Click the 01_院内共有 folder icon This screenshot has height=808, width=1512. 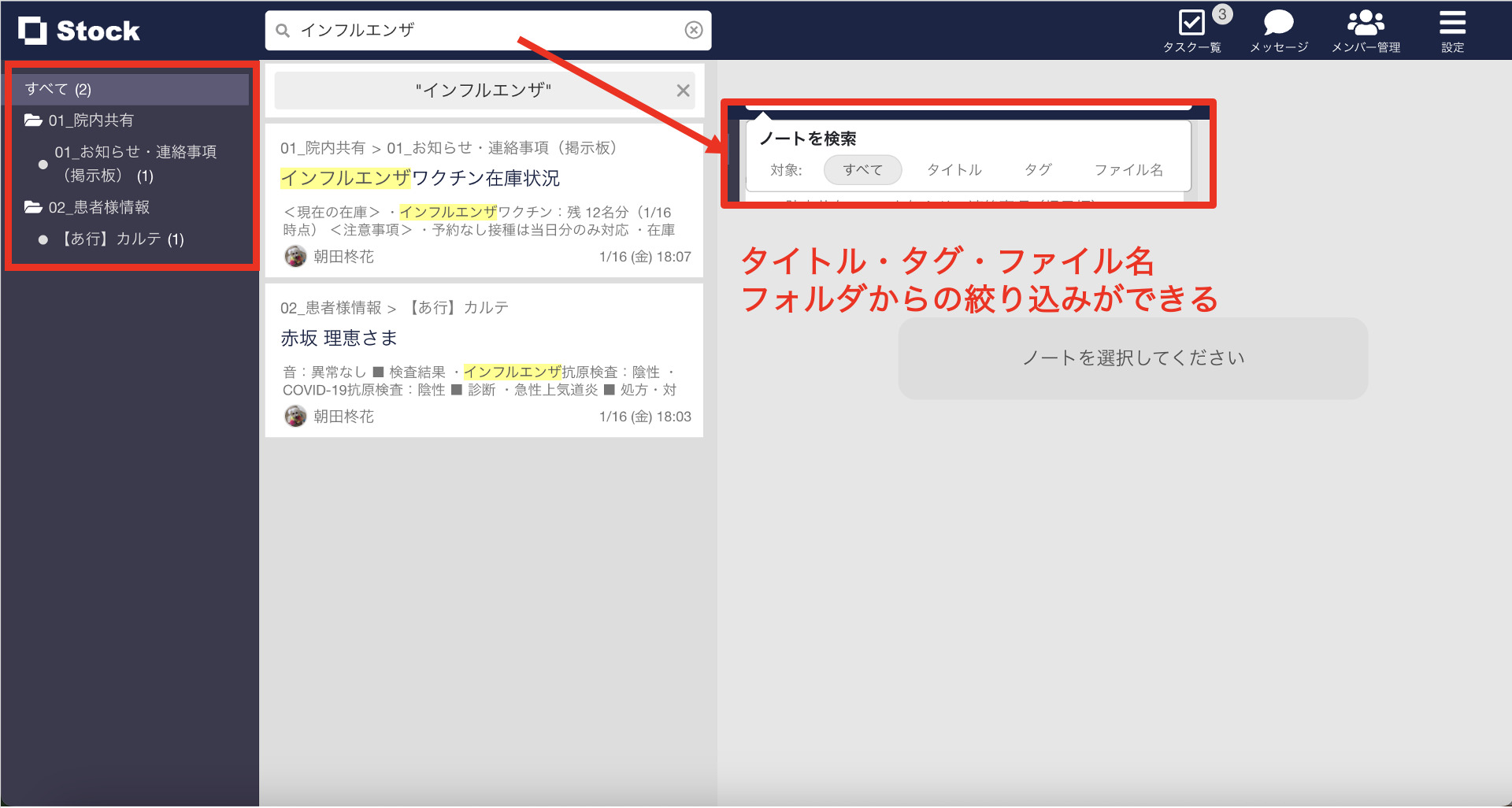pos(31,120)
